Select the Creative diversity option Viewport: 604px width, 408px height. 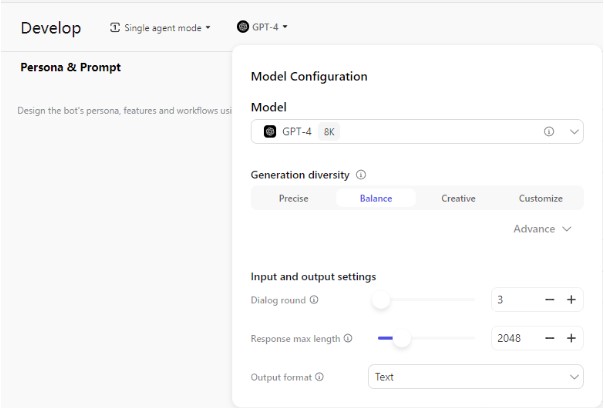[458, 198]
